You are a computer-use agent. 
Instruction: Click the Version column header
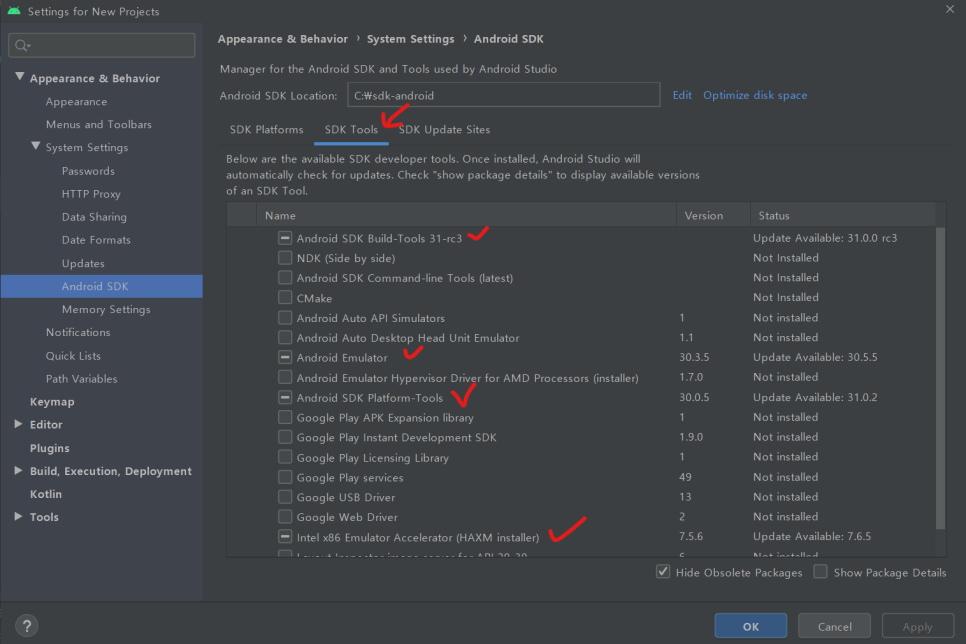pyautogui.click(x=713, y=215)
